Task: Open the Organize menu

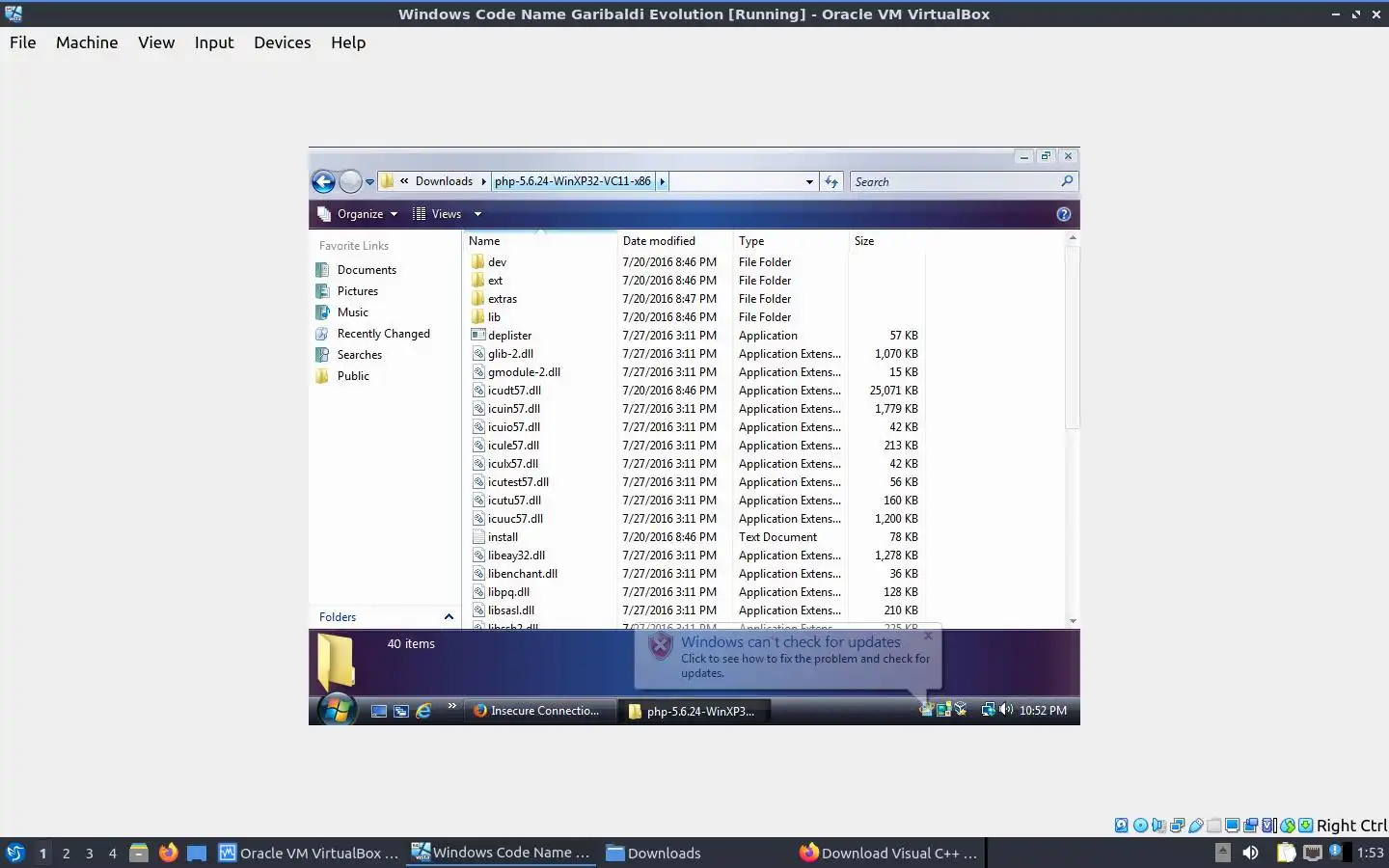Action: coord(358,214)
